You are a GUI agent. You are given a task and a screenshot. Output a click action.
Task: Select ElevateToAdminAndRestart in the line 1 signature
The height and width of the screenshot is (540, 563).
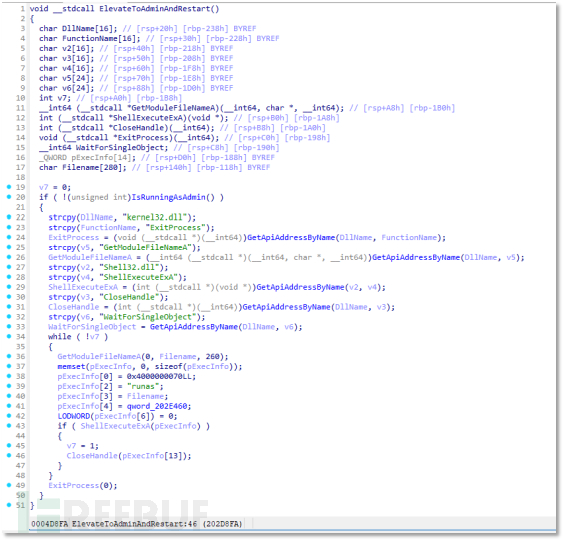(x=155, y=9)
